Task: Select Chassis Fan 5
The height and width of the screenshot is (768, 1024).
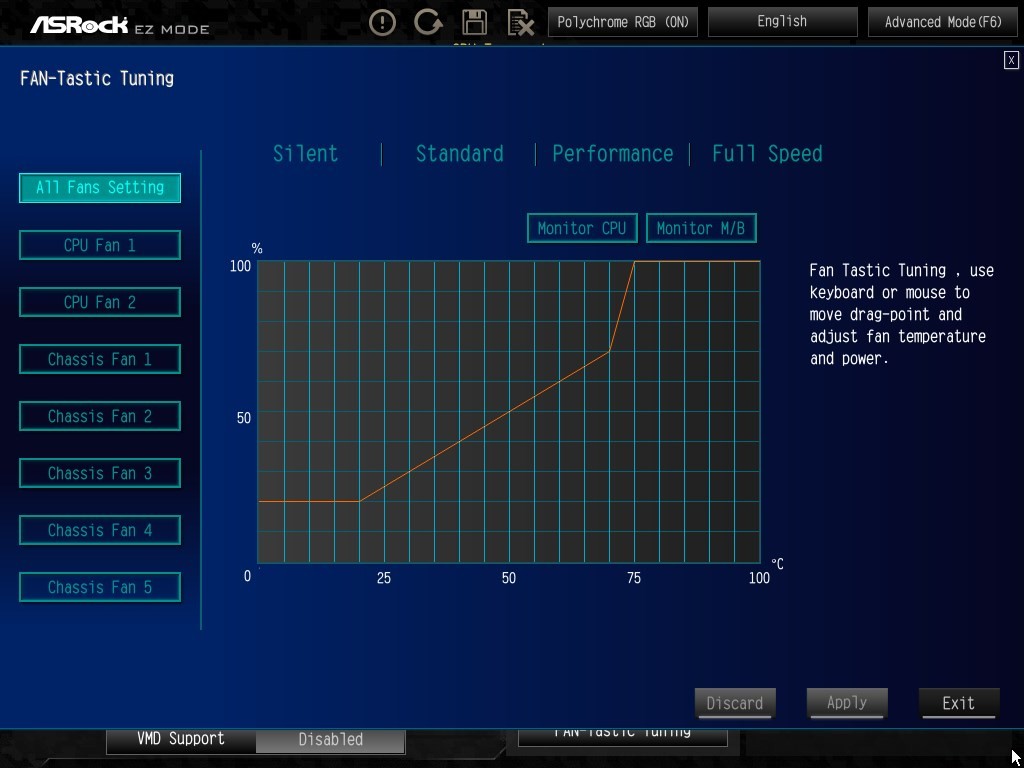Action: 100,587
